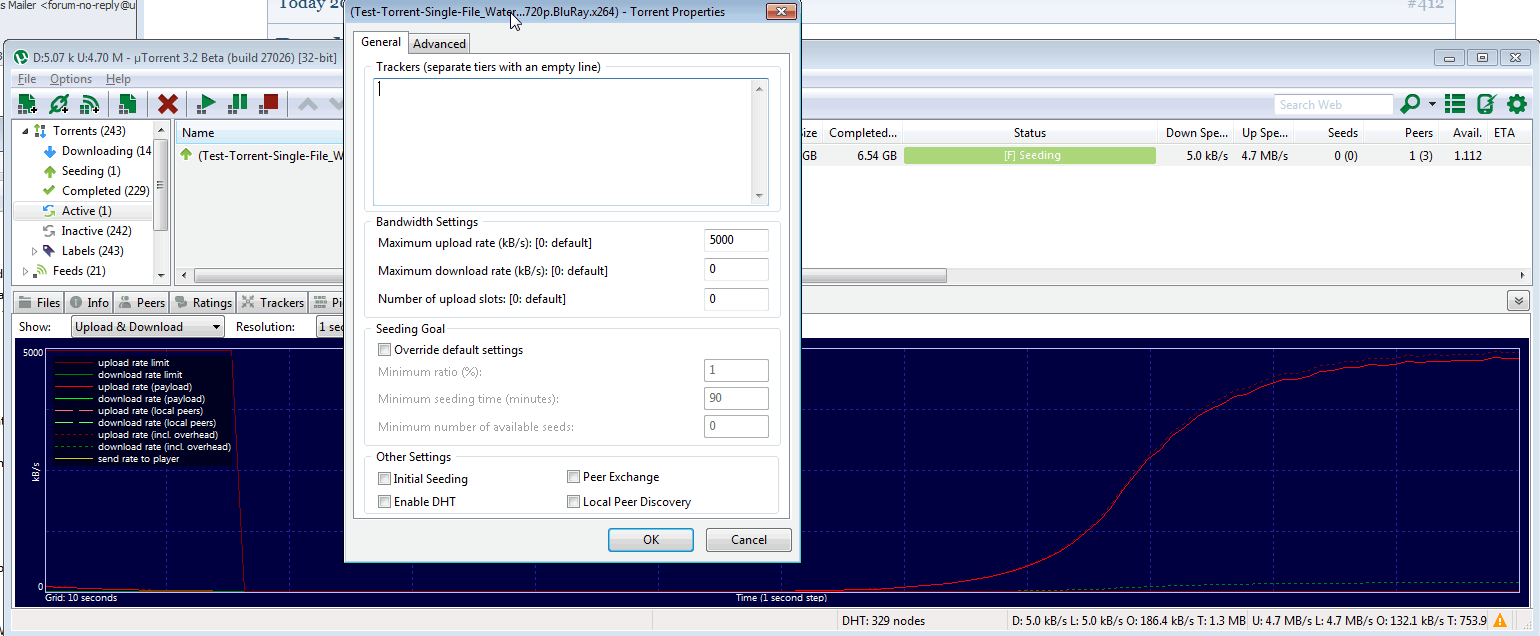
Task: Select the Inactive (242) category
Action: click(x=86, y=231)
